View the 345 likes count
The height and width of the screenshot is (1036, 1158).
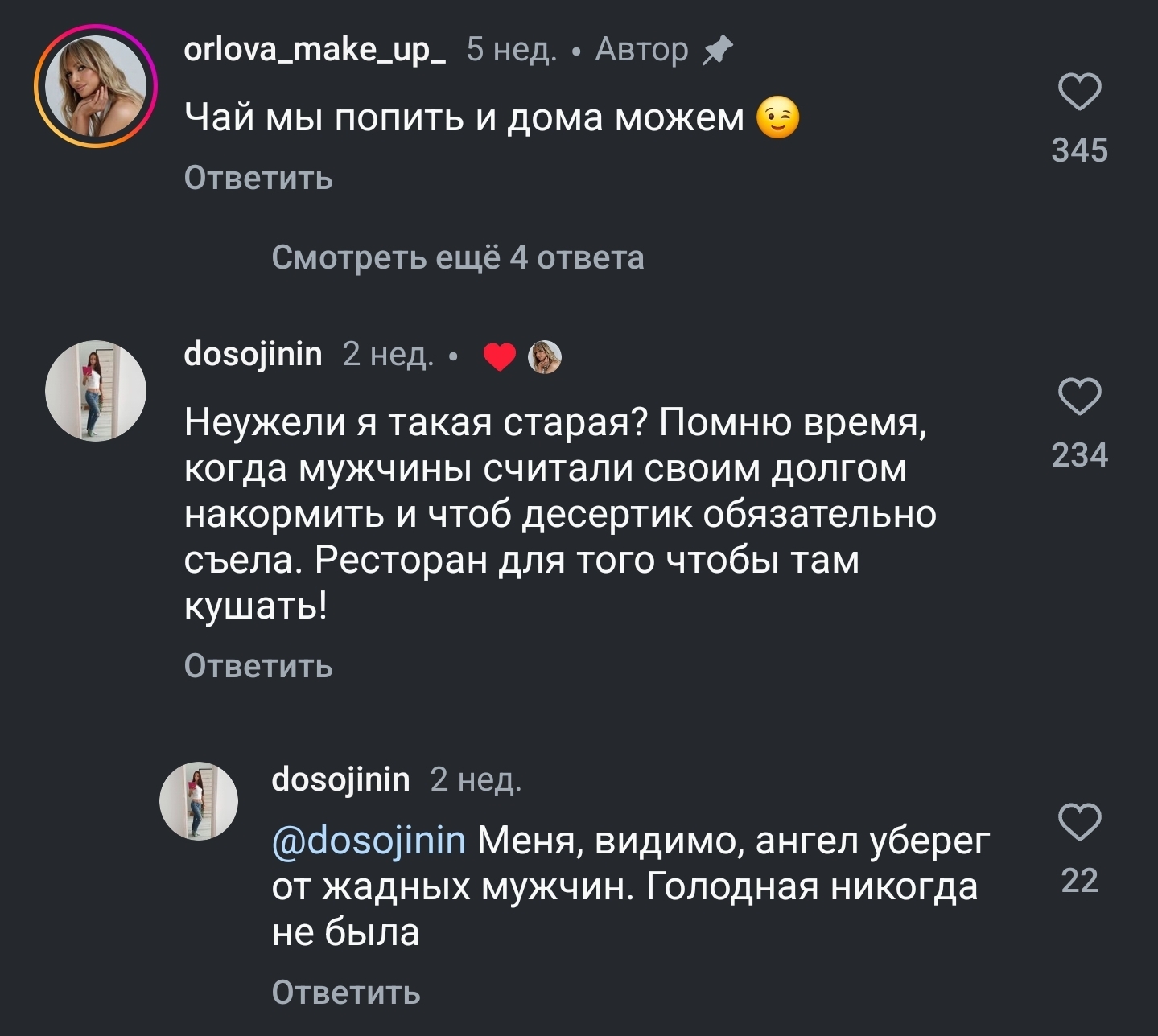pyautogui.click(x=1079, y=150)
